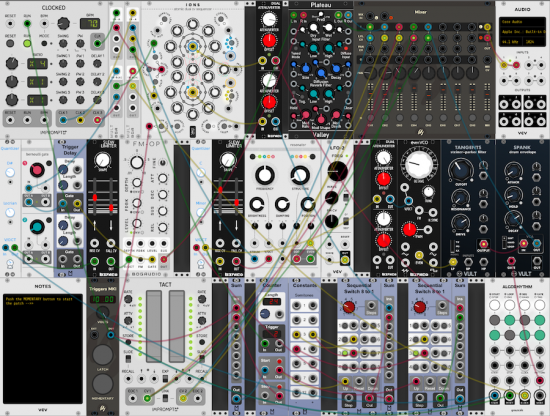Toggle the MODE button on Clocked

(x=44, y=43)
